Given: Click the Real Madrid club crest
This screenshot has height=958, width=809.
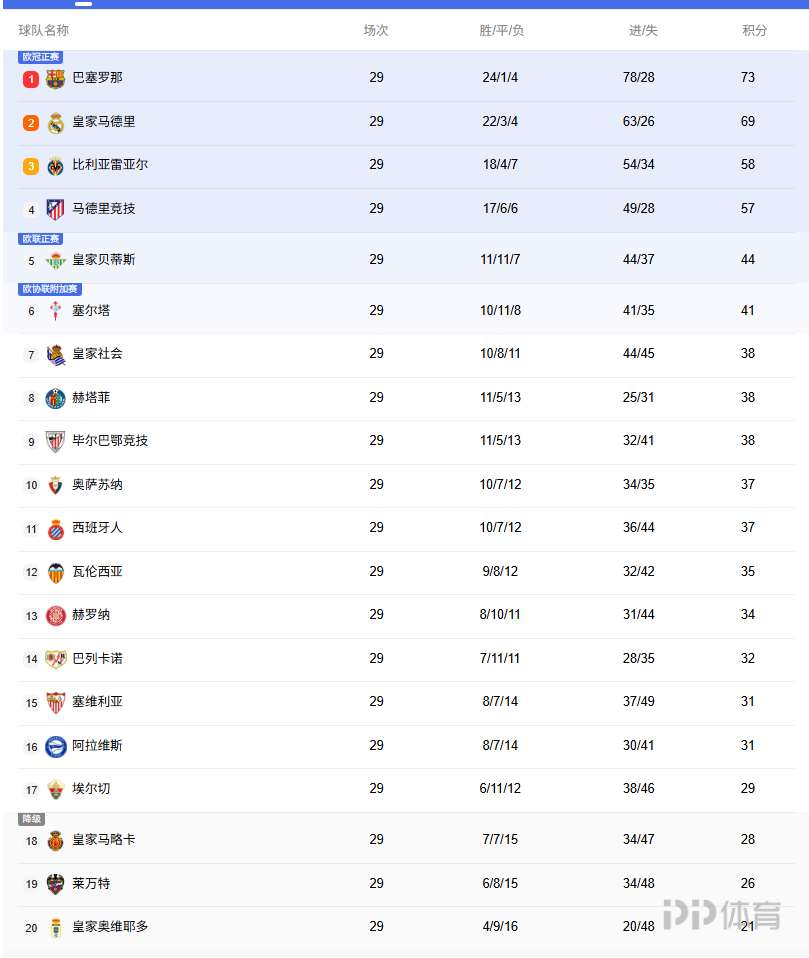Looking at the screenshot, I should click(56, 122).
